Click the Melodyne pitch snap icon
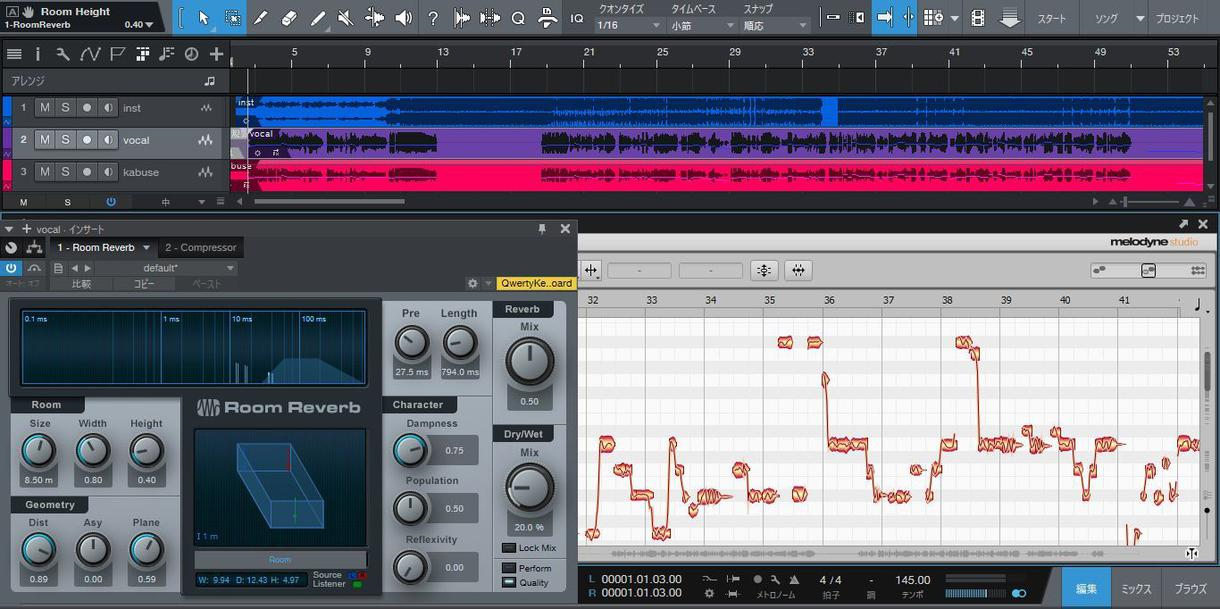 [x=765, y=270]
